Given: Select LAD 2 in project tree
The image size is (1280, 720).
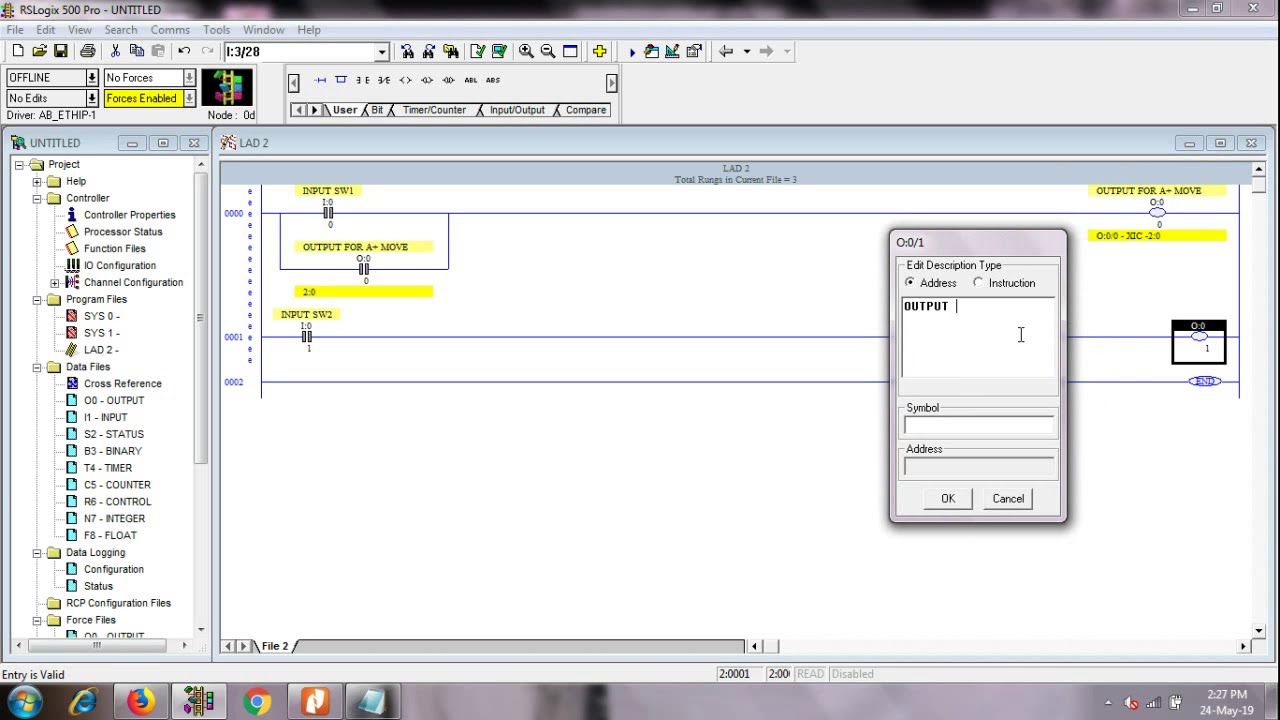Looking at the screenshot, I should pos(101,350).
